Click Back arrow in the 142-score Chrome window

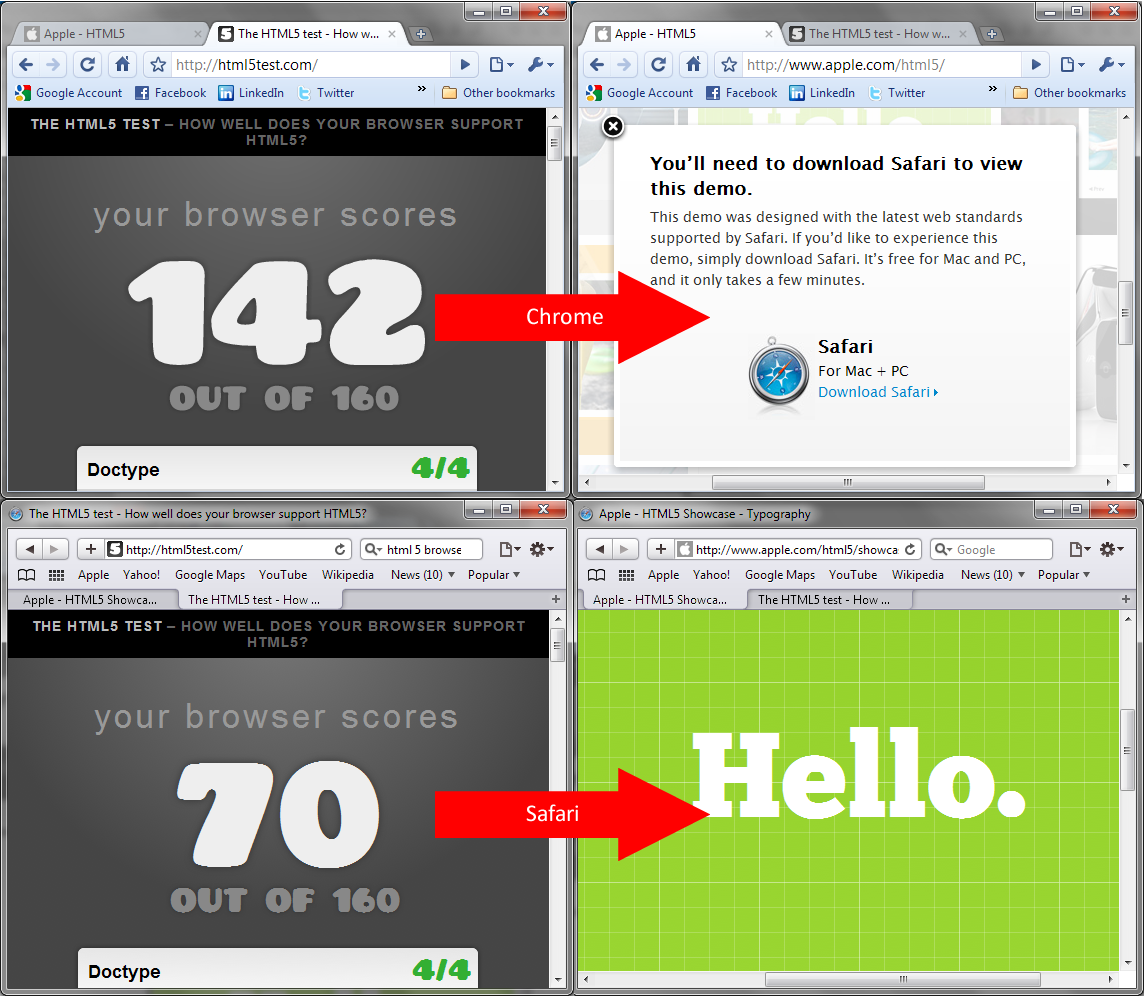coord(26,65)
